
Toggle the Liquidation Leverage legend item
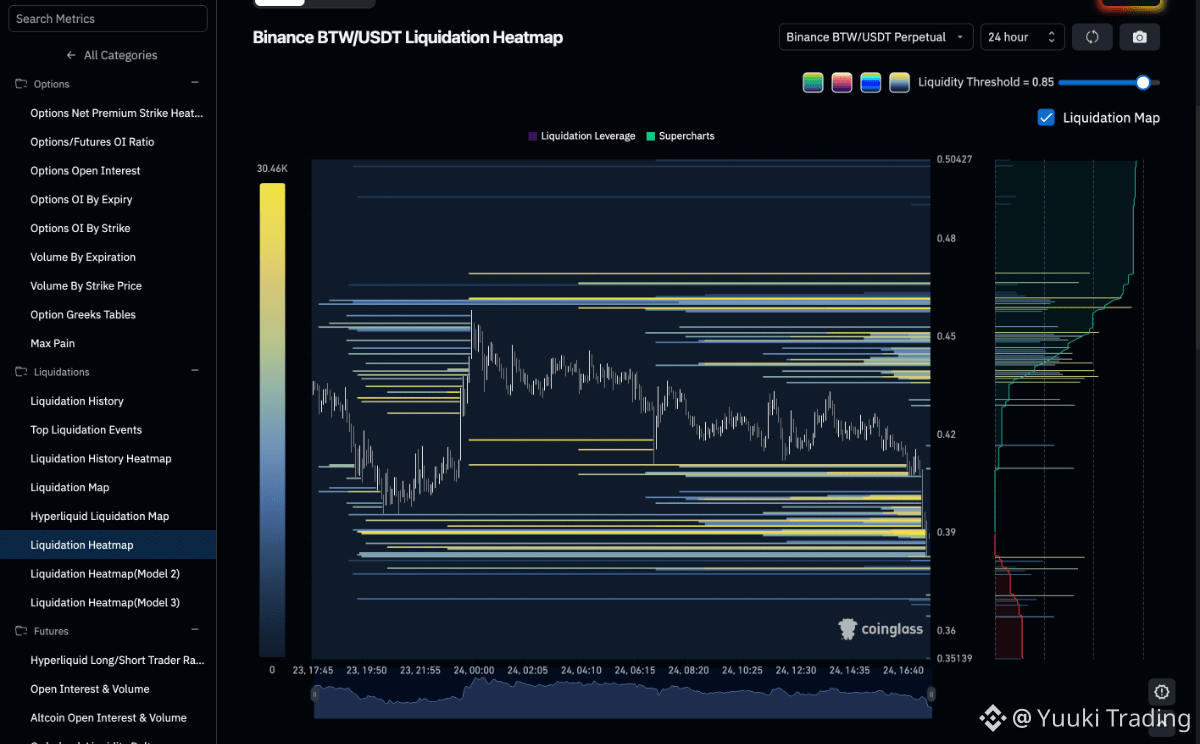[582, 136]
